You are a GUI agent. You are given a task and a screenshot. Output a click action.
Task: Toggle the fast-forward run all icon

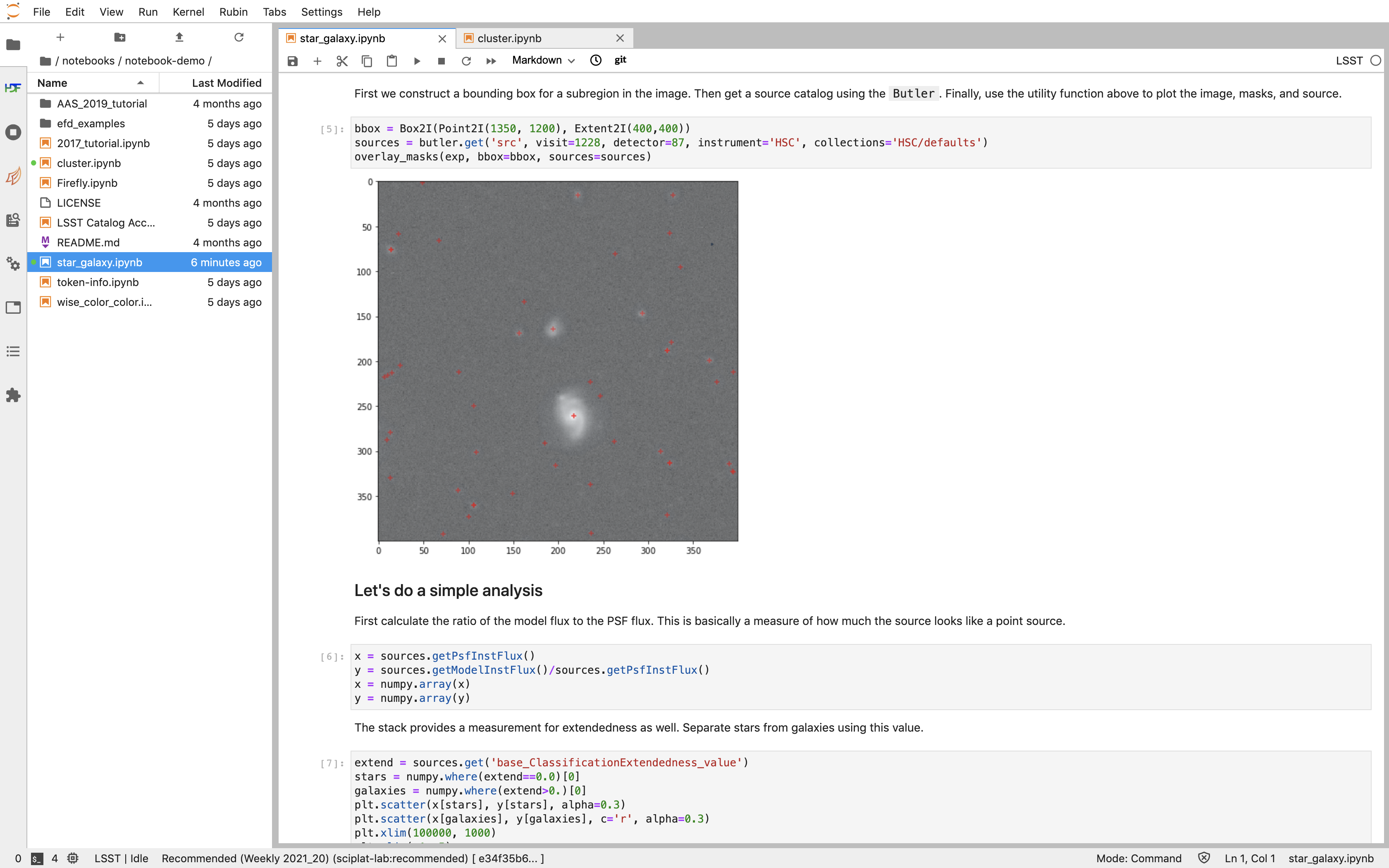pyautogui.click(x=491, y=60)
